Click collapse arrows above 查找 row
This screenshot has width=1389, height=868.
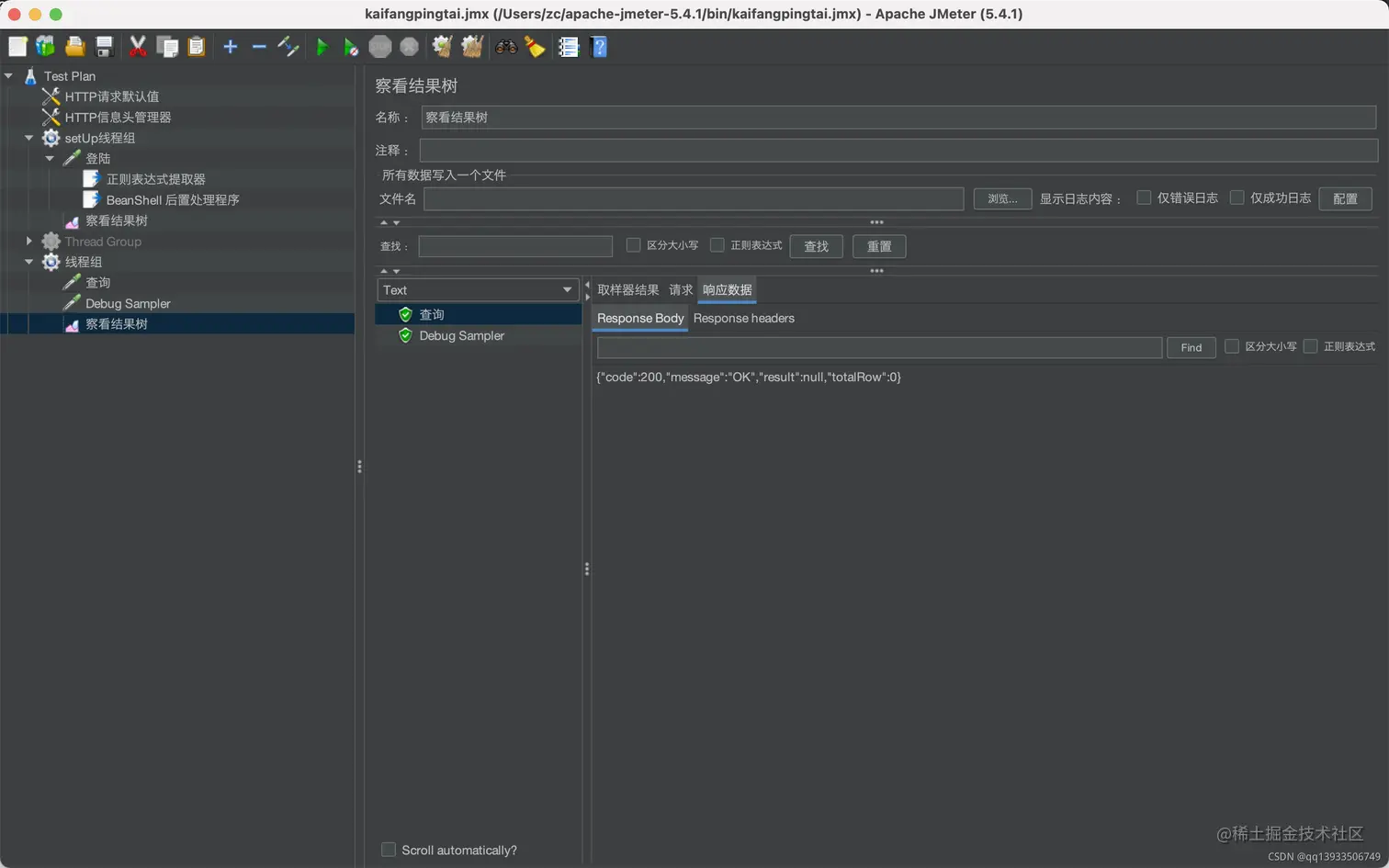point(390,222)
